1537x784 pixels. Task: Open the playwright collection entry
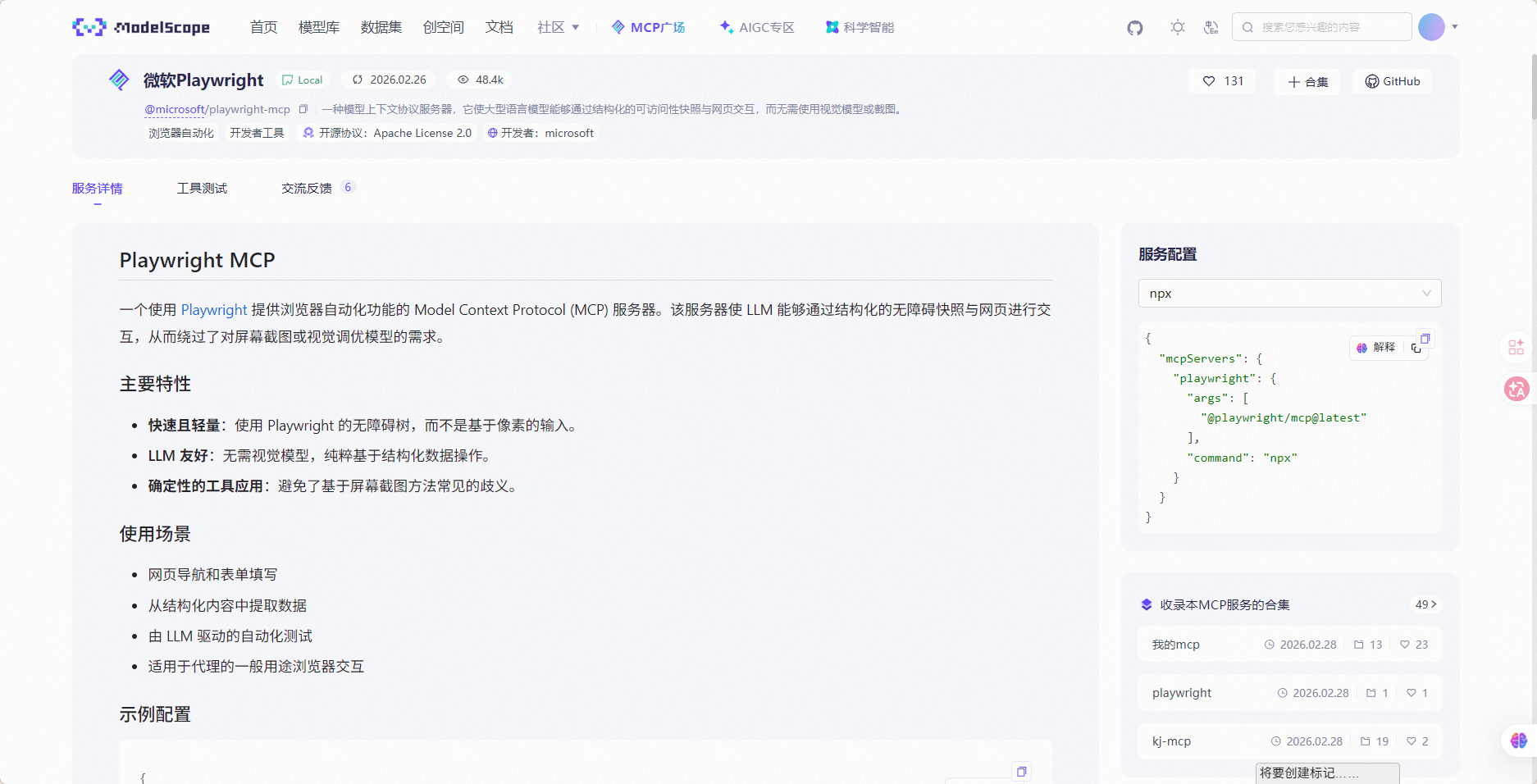tap(1289, 693)
